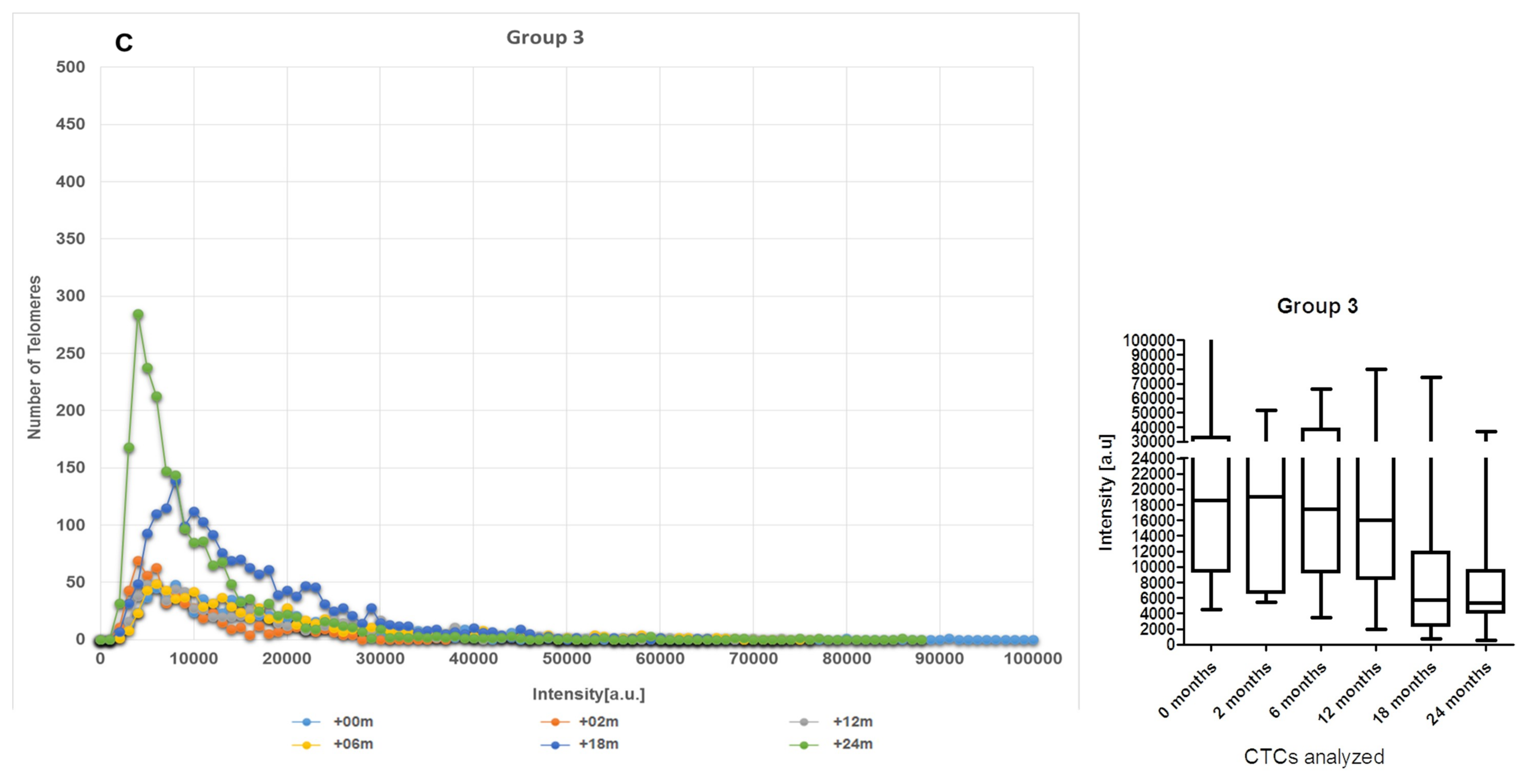Click the 500 y-axis tick label
Image resolution: width=1526 pixels, height=784 pixels.
pyautogui.click(x=70, y=67)
